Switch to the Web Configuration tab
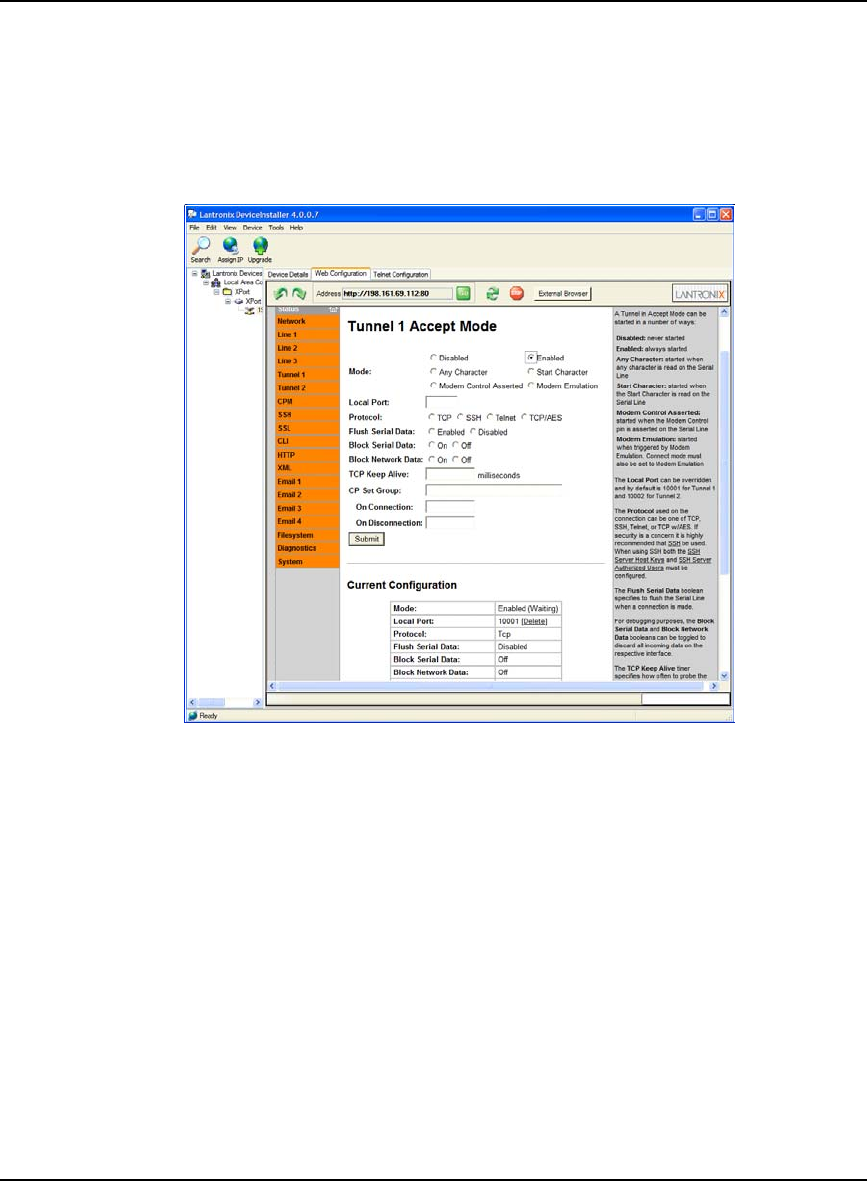 pos(340,273)
